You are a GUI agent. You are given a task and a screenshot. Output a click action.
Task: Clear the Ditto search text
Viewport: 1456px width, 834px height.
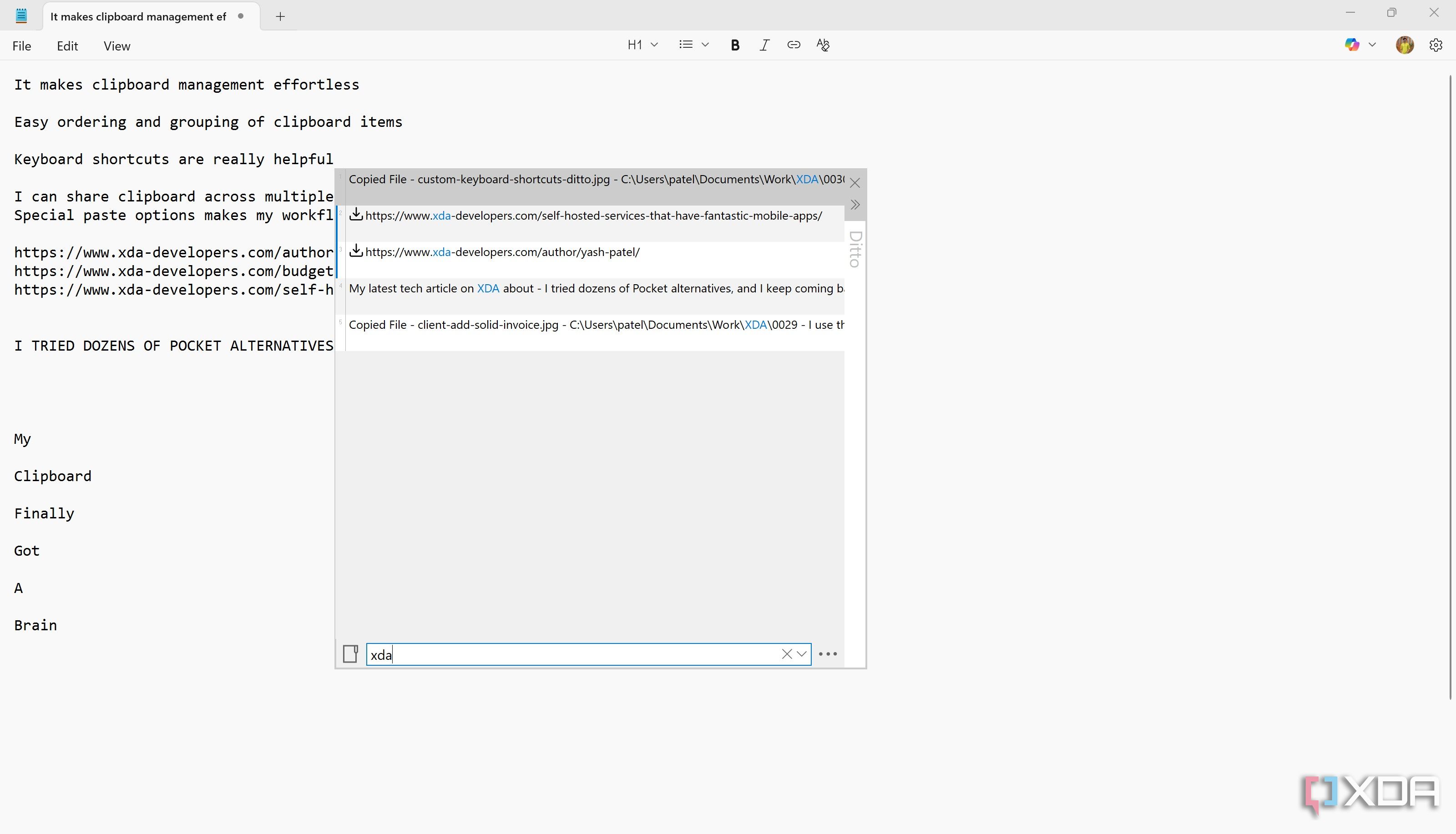(x=787, y=654)
